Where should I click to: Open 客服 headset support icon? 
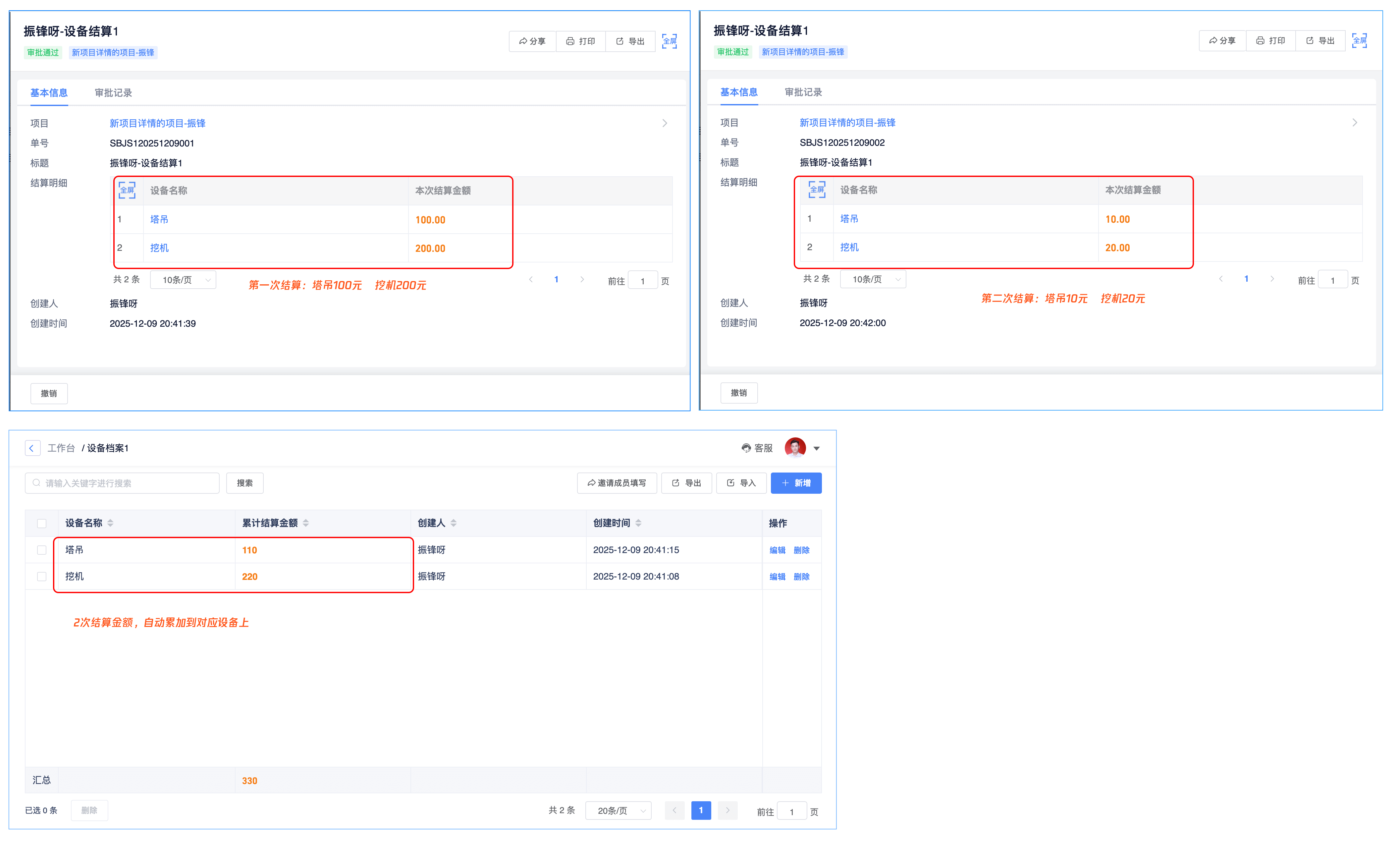(x=746, y=448)
